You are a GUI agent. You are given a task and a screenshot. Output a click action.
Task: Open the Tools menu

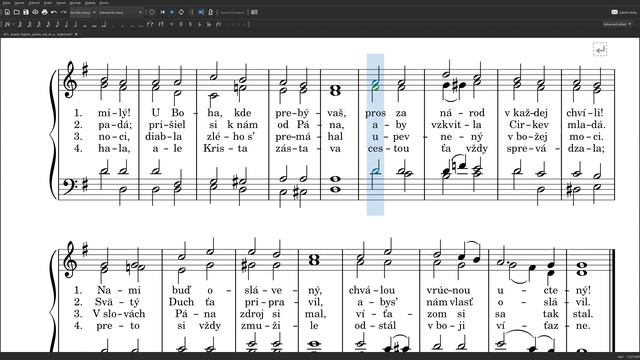75,3
